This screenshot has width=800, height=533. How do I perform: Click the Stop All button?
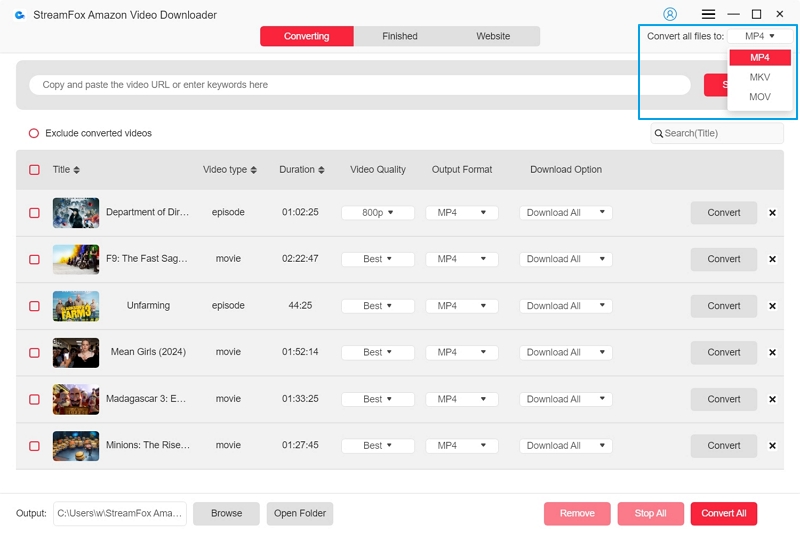pyautogui.click(x=651, y=514)
